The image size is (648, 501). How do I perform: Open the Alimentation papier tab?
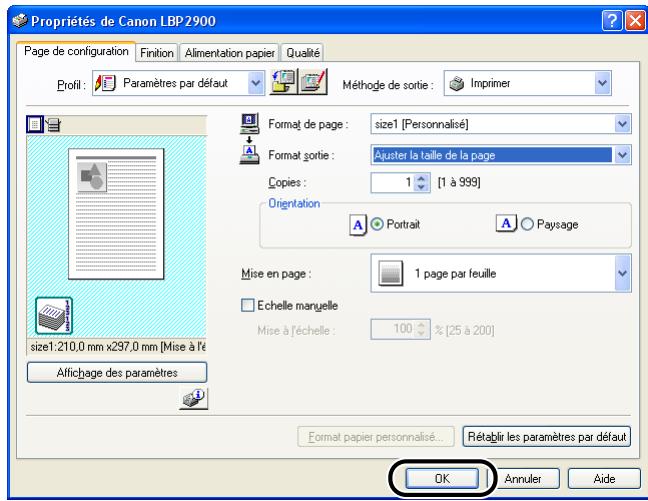(x=229, y=53)
